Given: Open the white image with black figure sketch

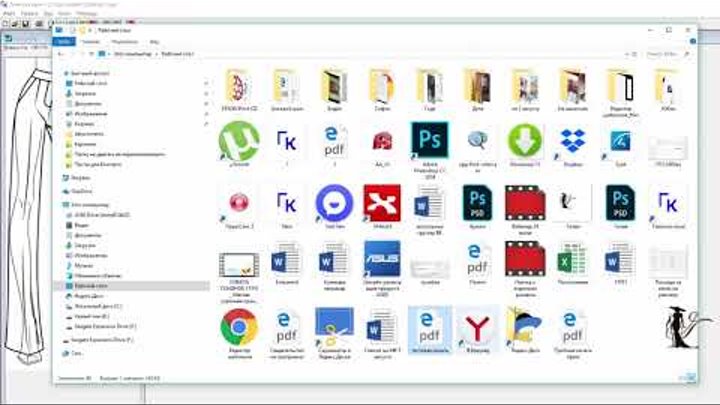Looking at the screenshot, I should [x=572, y=203].
